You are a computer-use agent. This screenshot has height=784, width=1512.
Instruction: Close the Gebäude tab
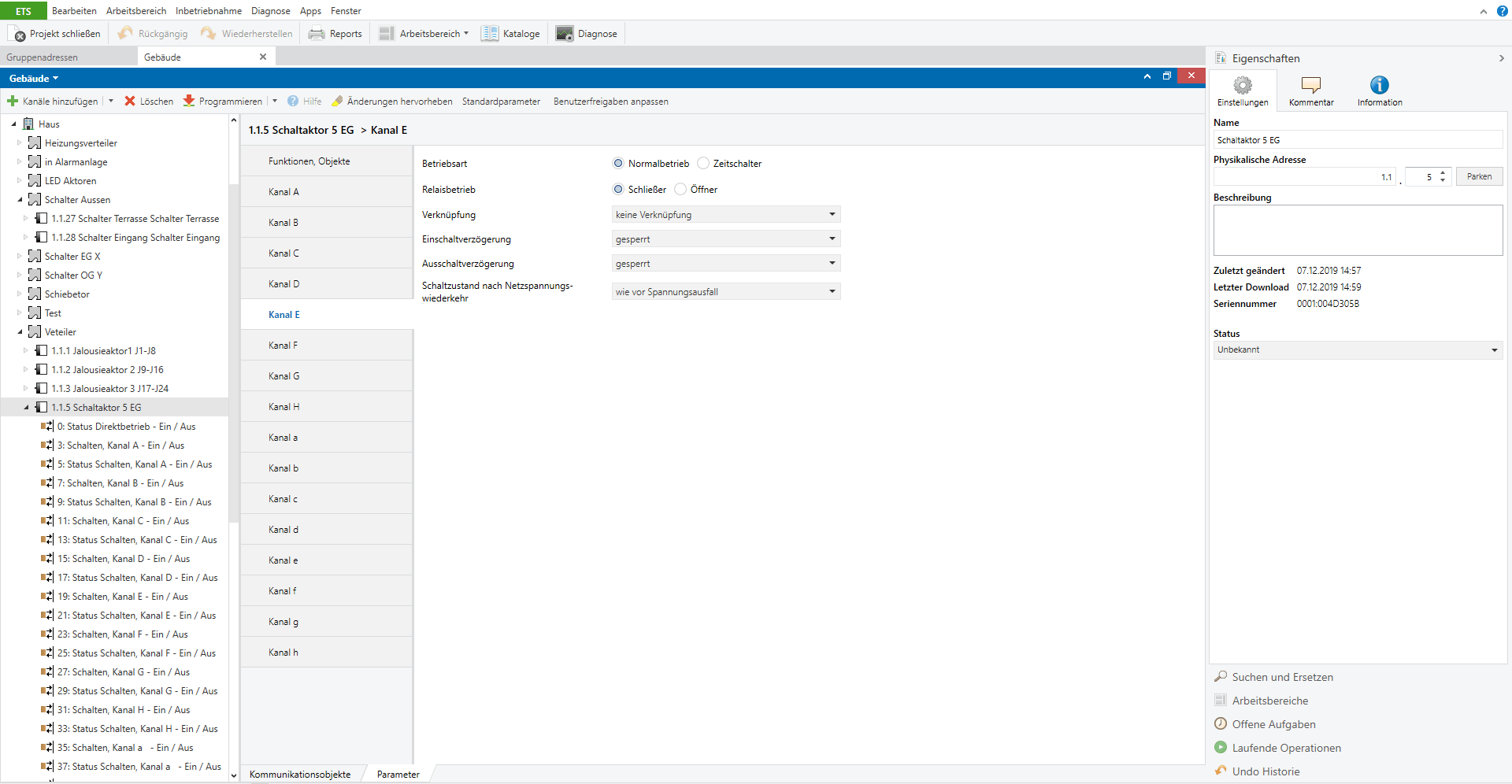[263, 57]
